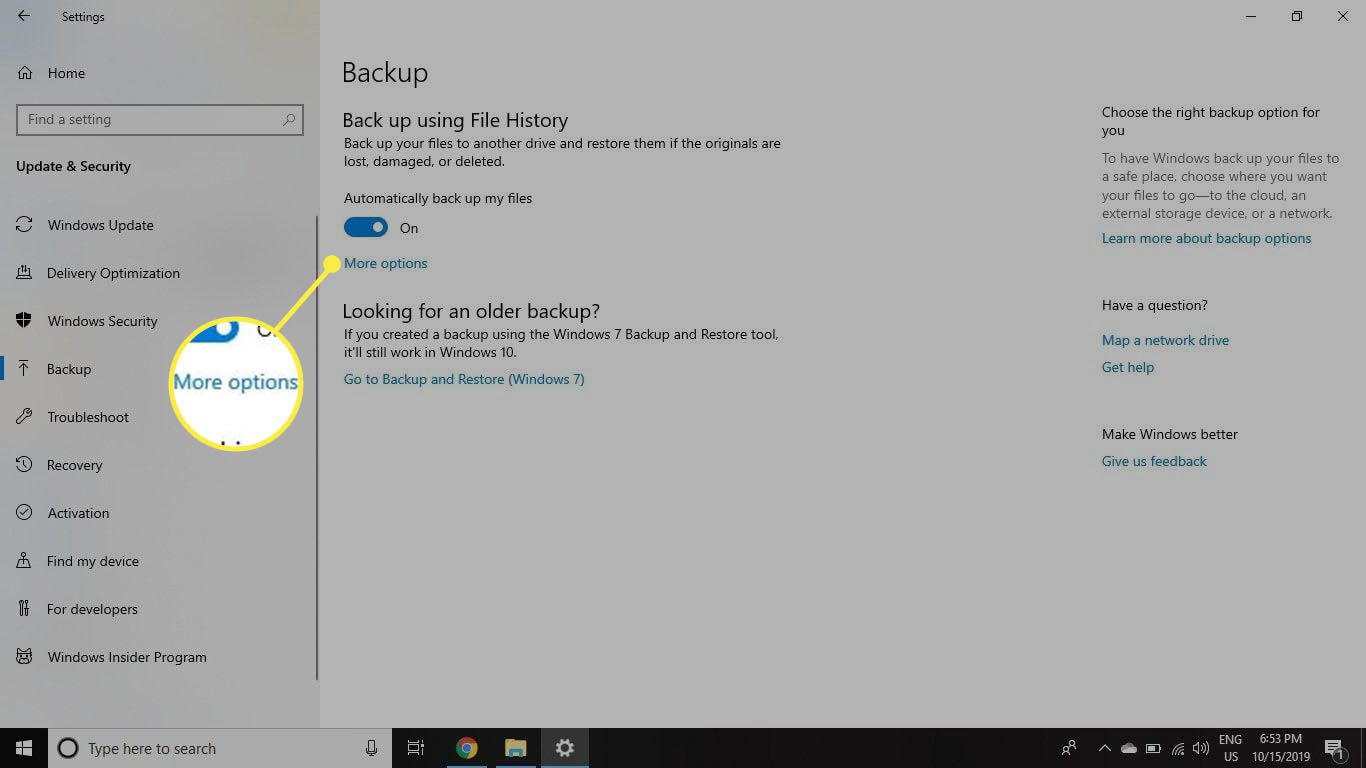Click the volume speaker tray icon
This screenshot has height=768, width=1366.
click(x=1200, y=748)
